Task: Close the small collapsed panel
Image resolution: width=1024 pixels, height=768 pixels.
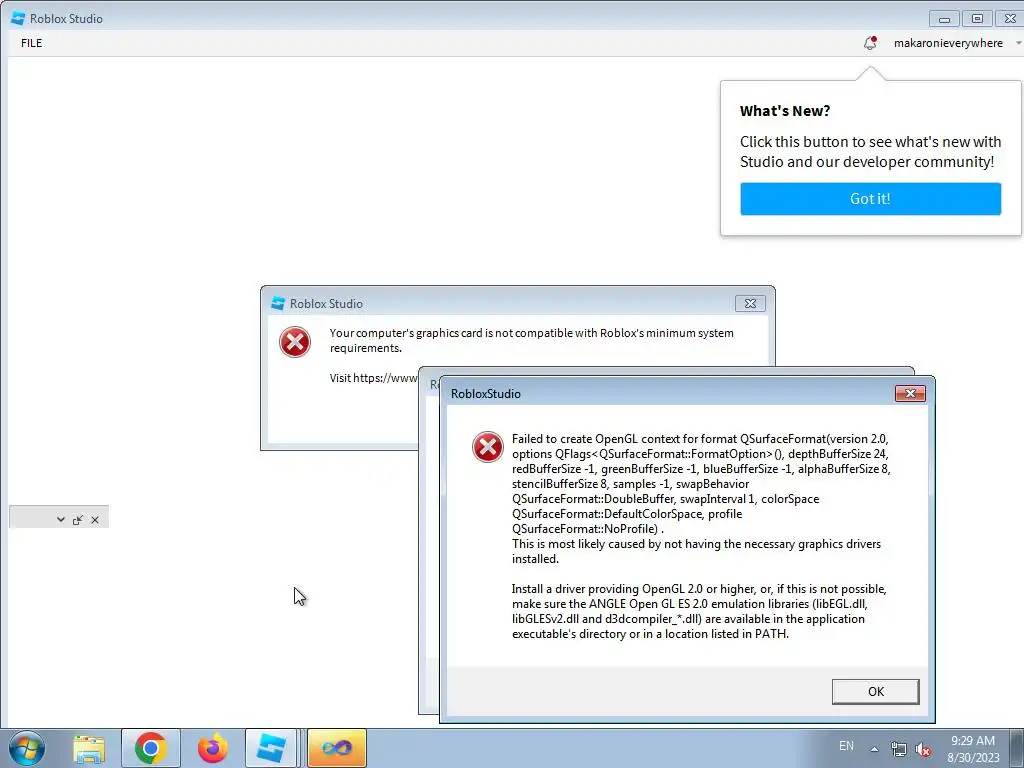Action: point(95,520)
